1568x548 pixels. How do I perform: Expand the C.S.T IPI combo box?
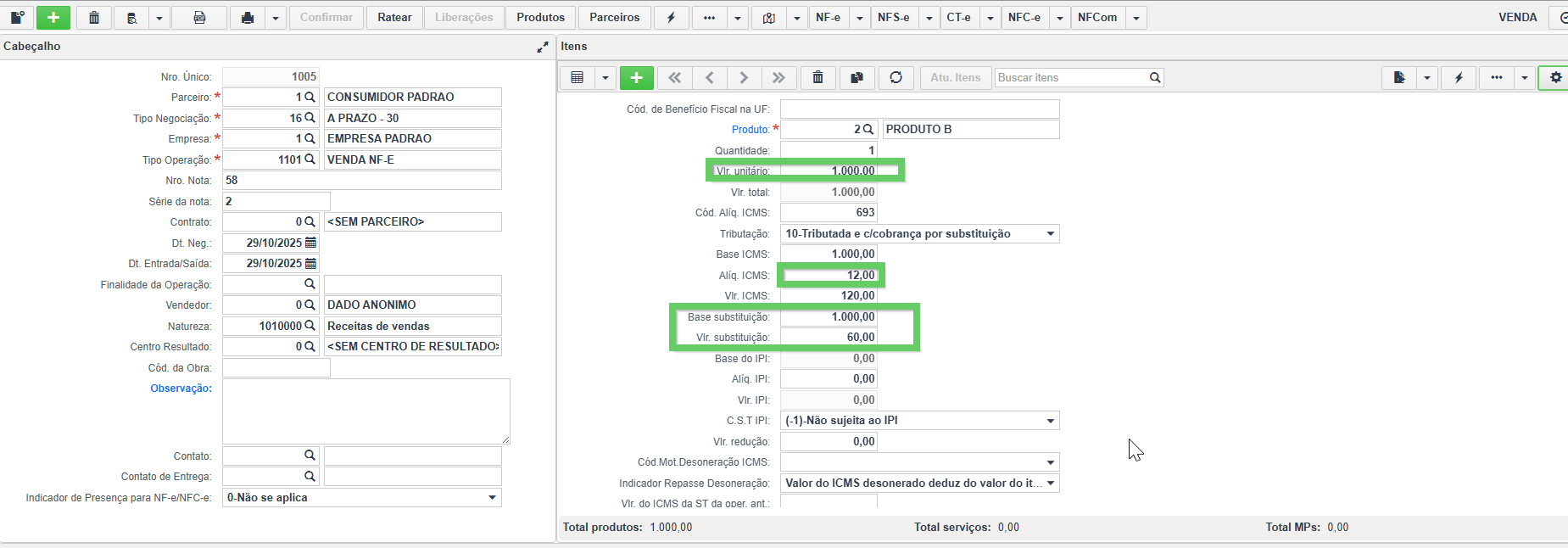tap(1051, 421)
